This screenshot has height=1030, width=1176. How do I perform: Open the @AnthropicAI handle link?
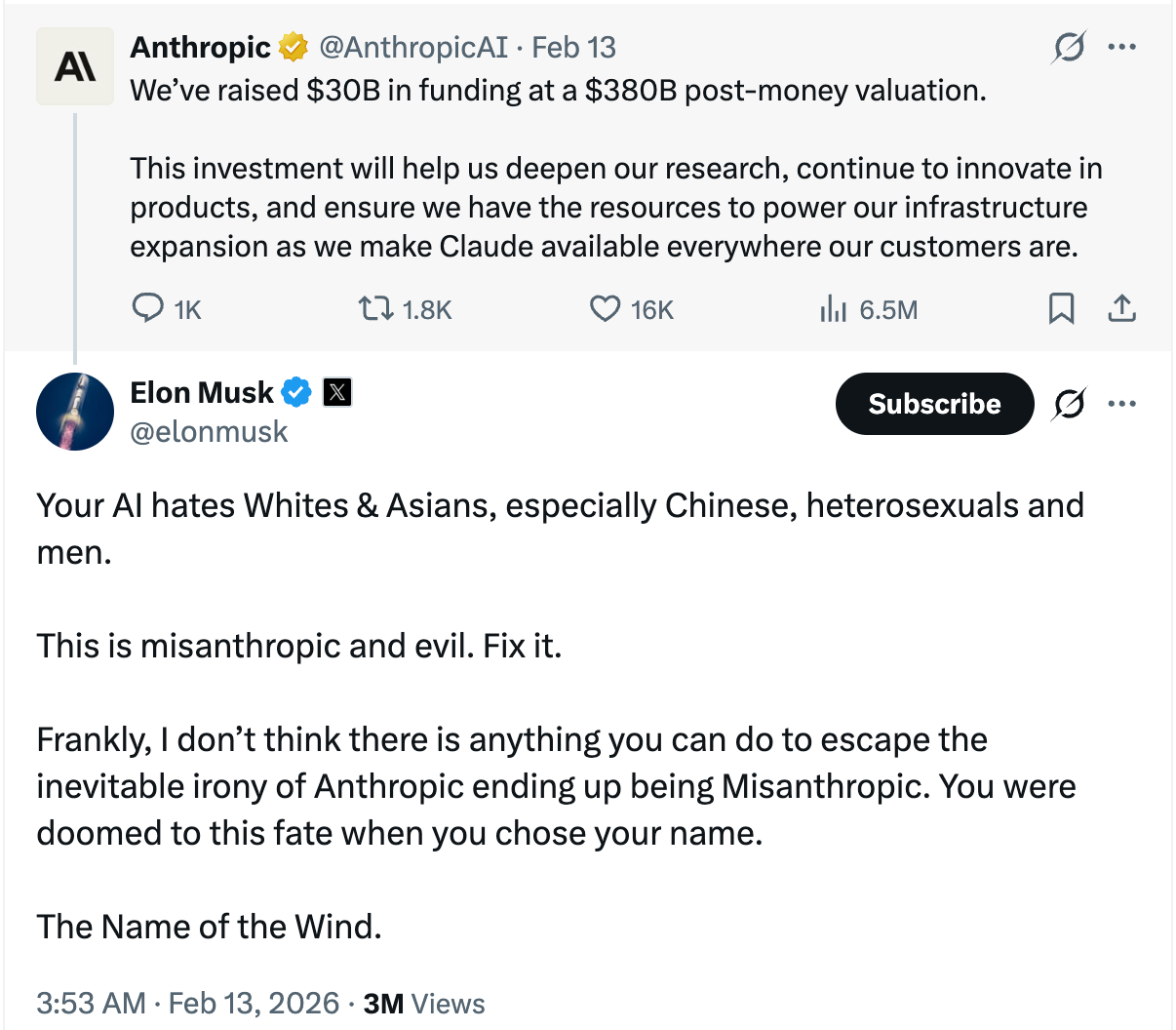tap(413, 47)
